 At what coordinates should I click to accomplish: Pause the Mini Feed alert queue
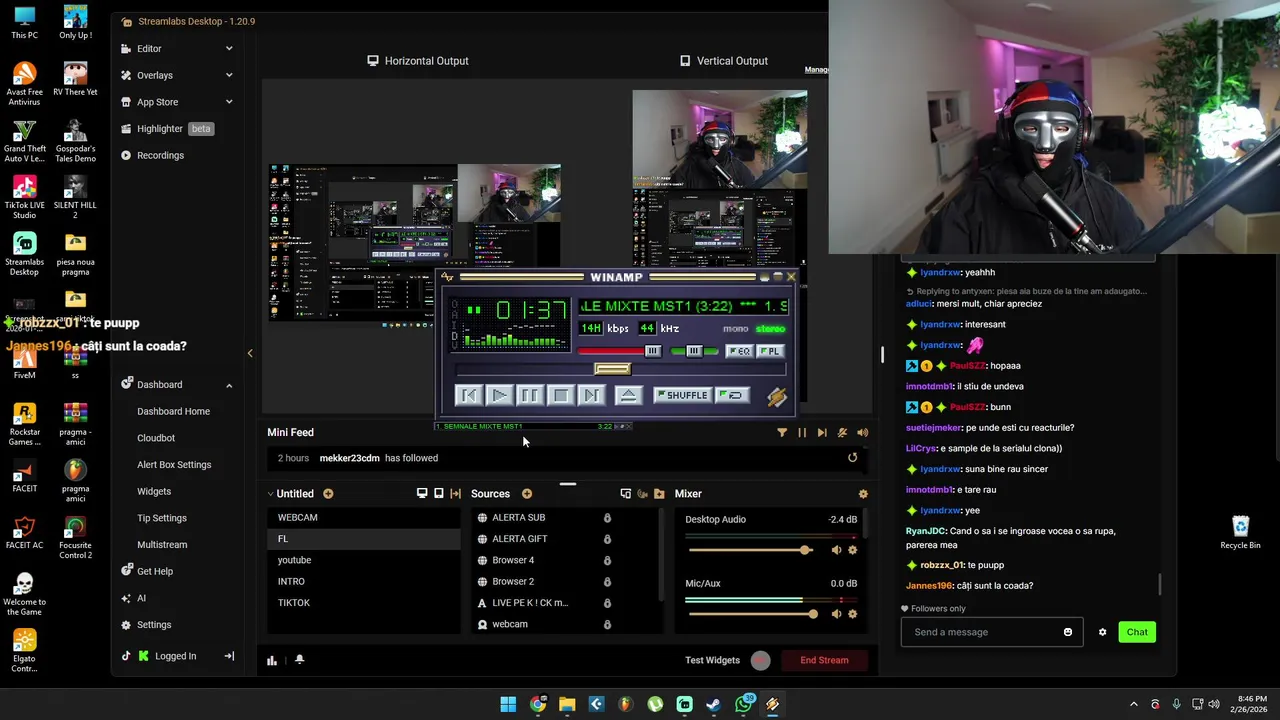tap(802, 433)
